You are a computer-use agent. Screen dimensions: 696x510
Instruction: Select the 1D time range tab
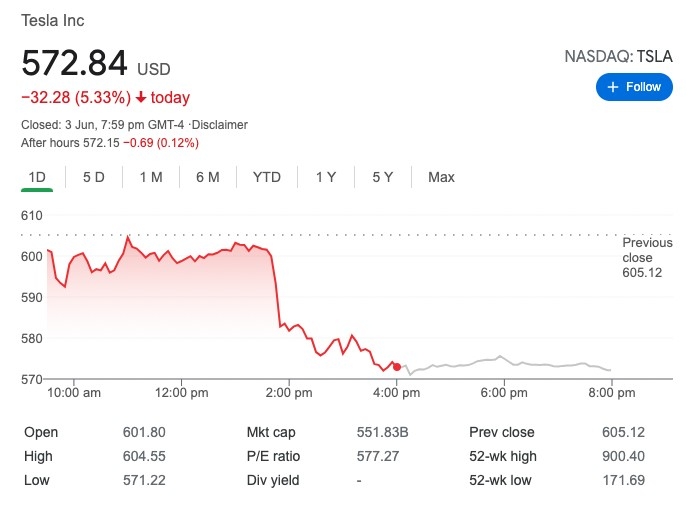[x=37, y=177]
